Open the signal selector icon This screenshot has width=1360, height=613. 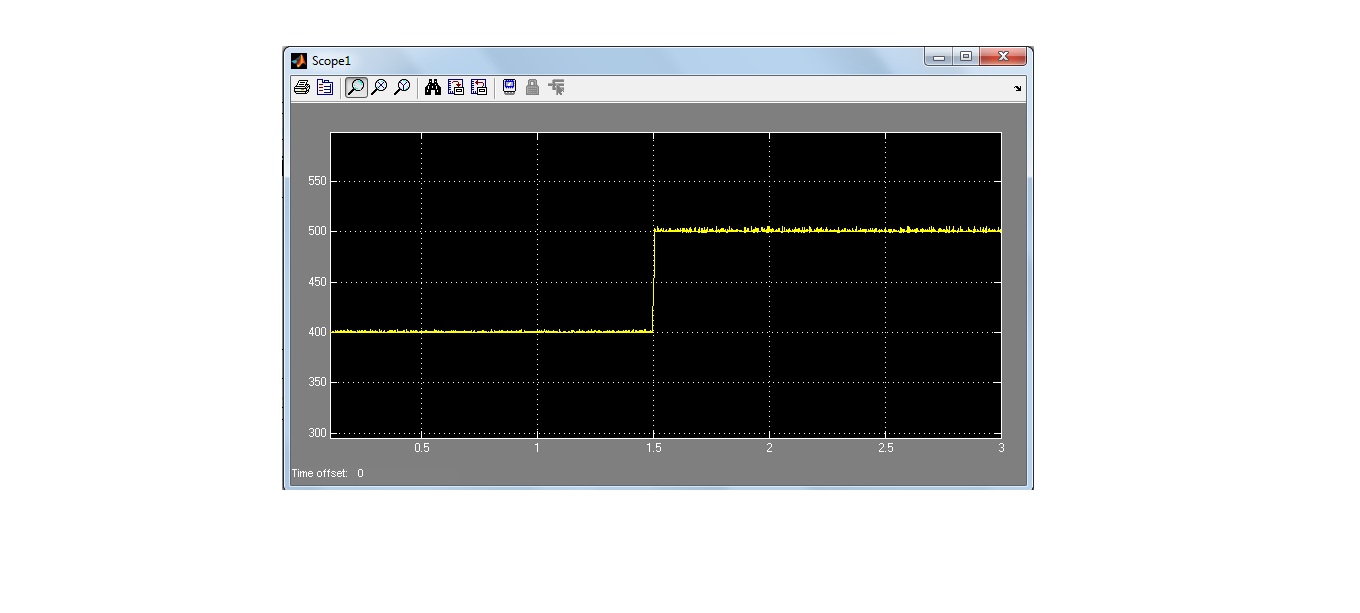tap(557, 88)
